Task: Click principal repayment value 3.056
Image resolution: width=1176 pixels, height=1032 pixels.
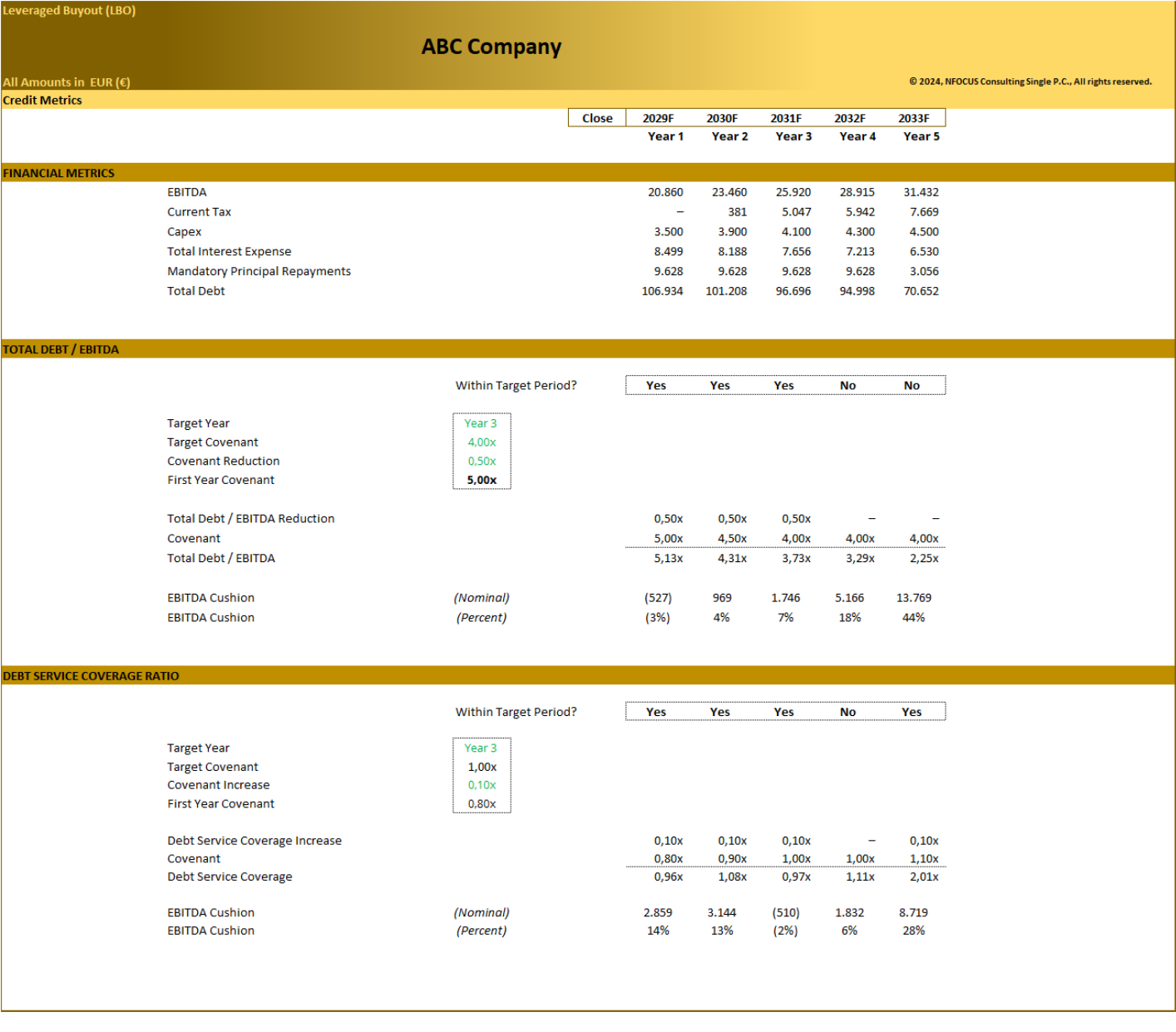Action: (x=923, y=271)
